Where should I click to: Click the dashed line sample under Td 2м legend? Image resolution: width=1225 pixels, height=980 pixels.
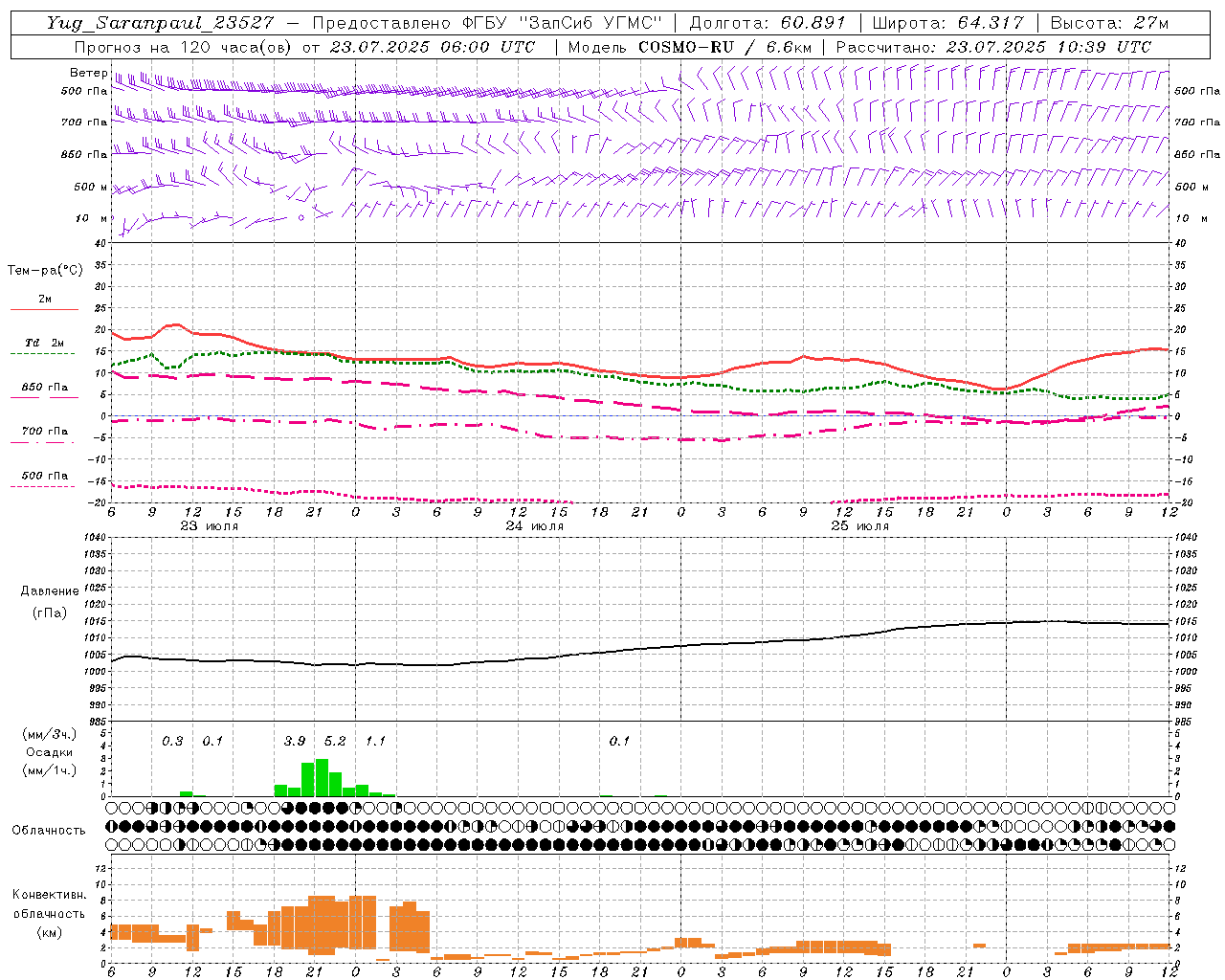[x=44, y=354]
